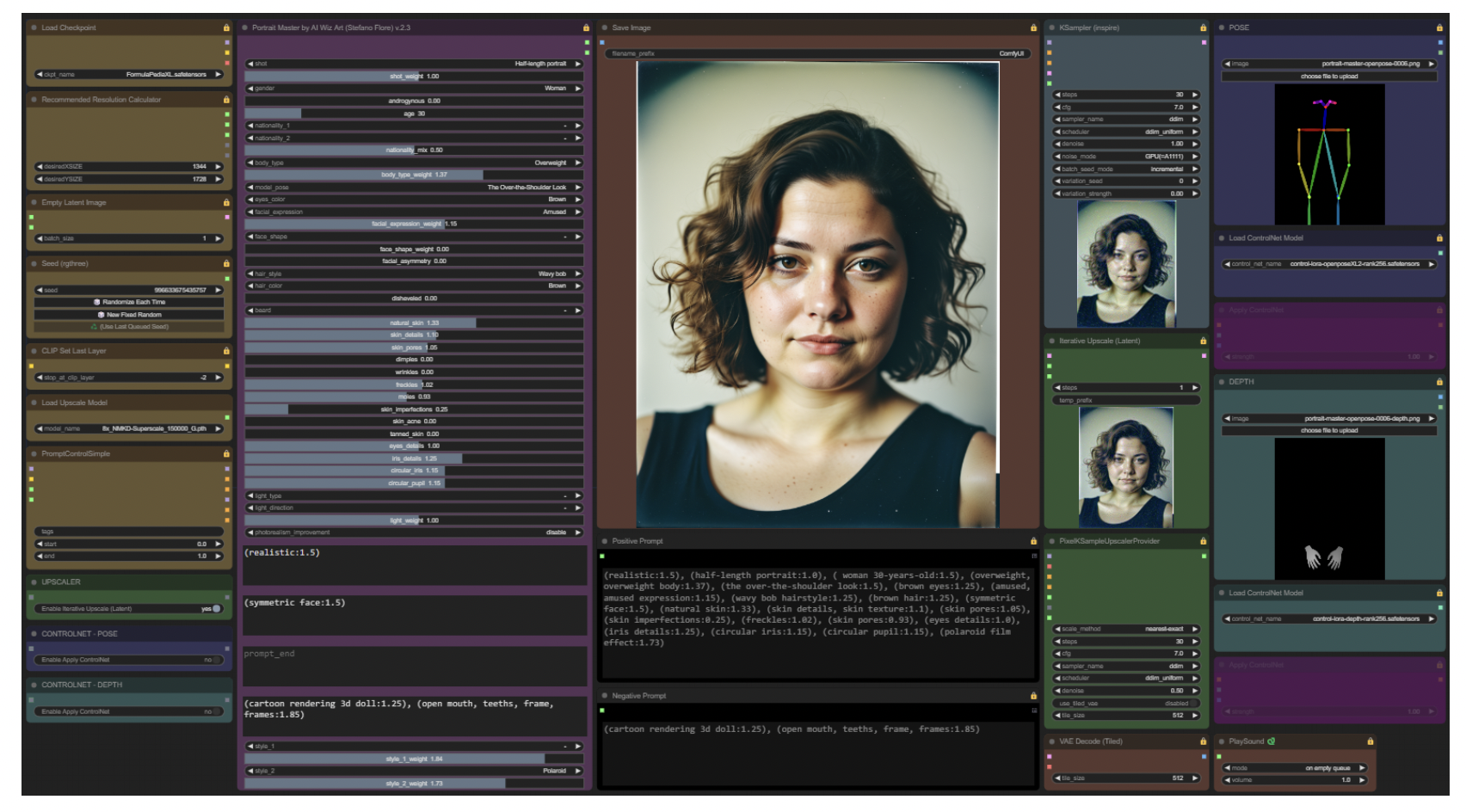Click lock icon on PlaySound node
This screenshot has width=1466, height=812.
[1370, 741]
